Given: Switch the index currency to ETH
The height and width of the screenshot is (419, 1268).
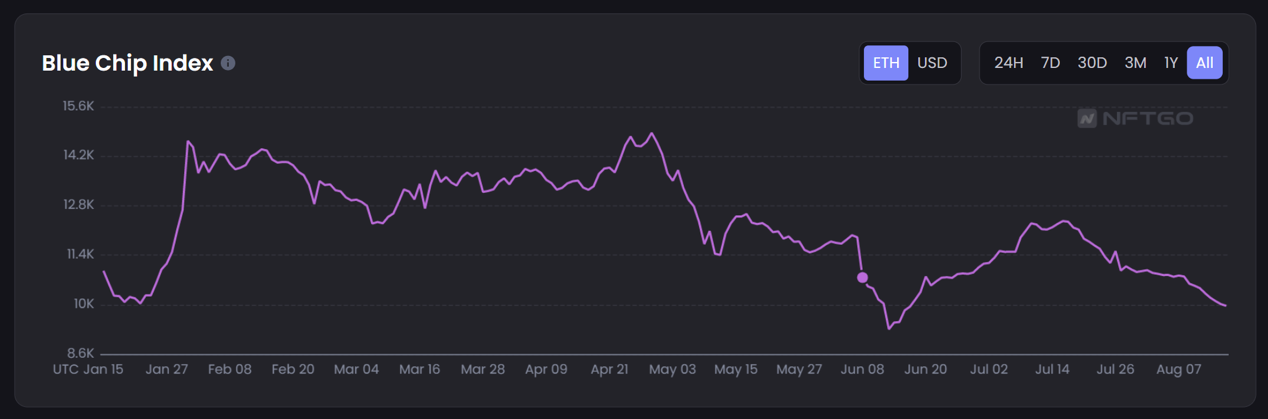Looking at the screenshot, I should (x=886, y=63).
